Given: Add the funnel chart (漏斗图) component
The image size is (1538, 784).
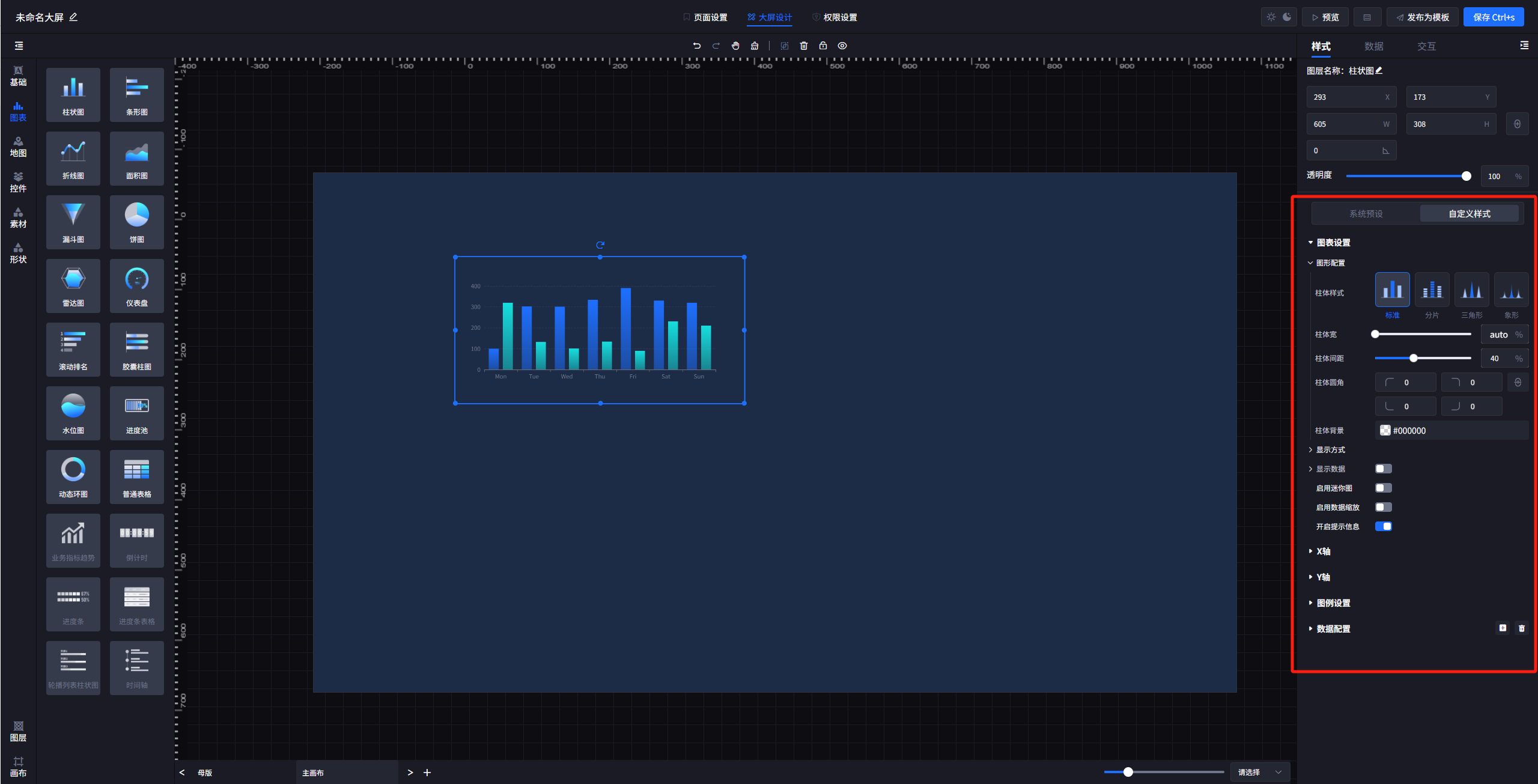Looking at the screenshot, I should 73,222.
